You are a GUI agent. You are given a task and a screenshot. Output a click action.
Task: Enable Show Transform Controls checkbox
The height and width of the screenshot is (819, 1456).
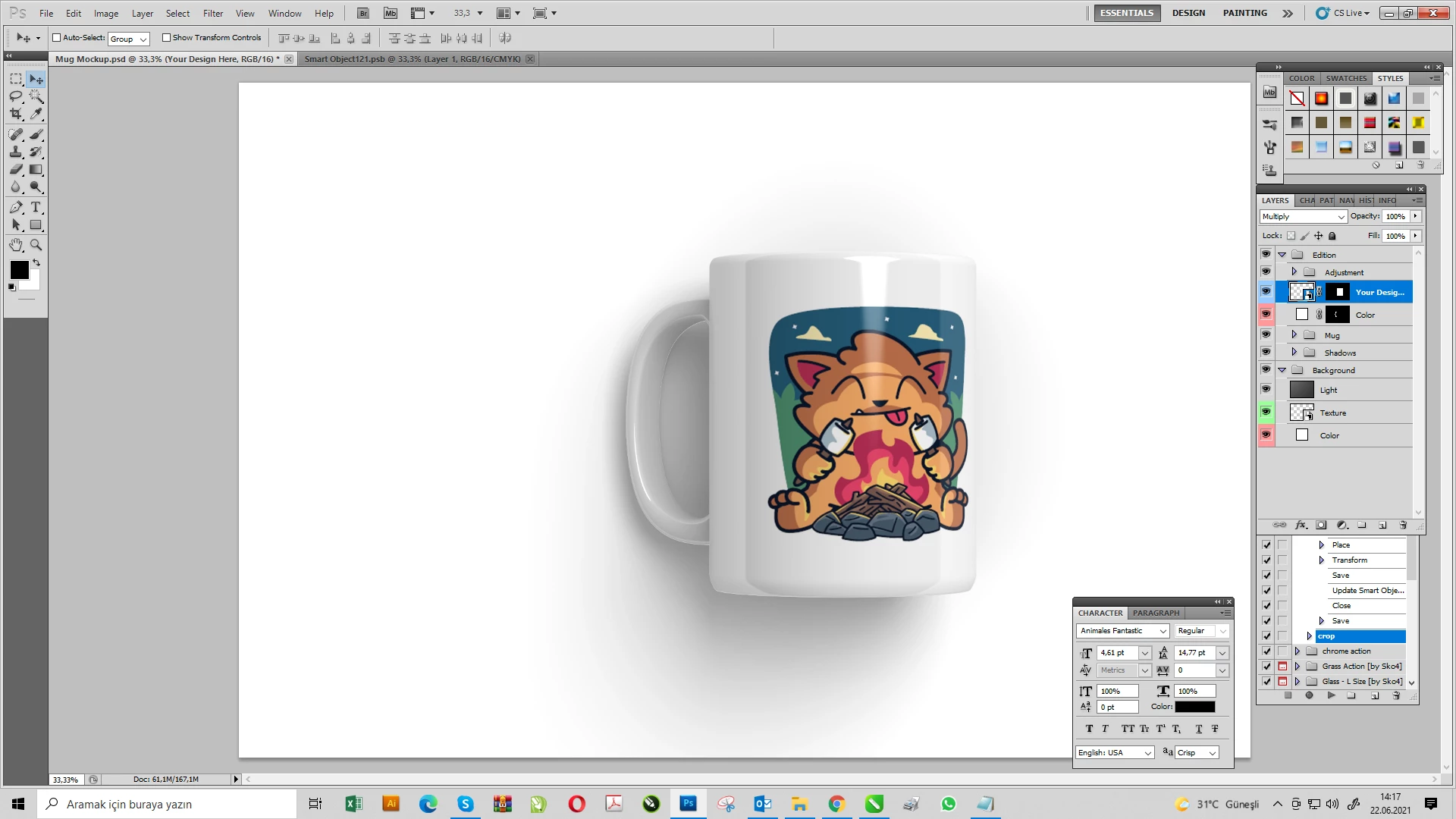tap(166, 38)
